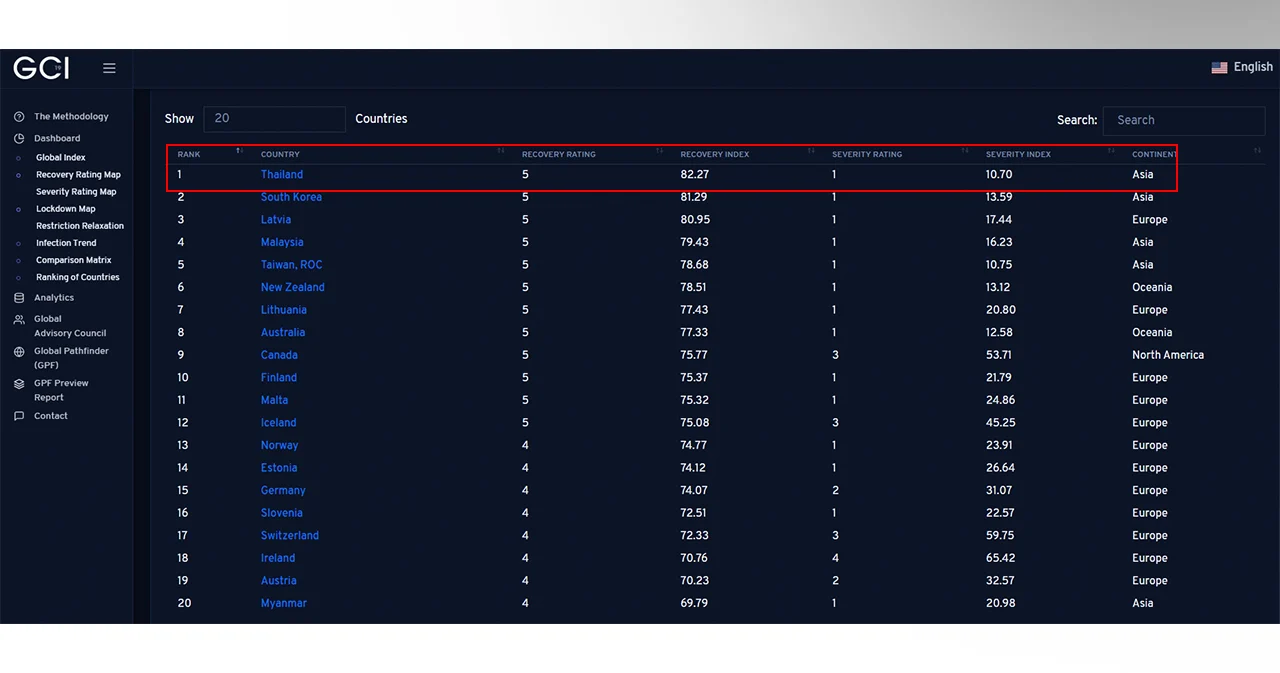Open Lithuania country link
Image resolution: width=1280 pixels, height=673 pixels.
pyautogui.click(x=284, y=310)
